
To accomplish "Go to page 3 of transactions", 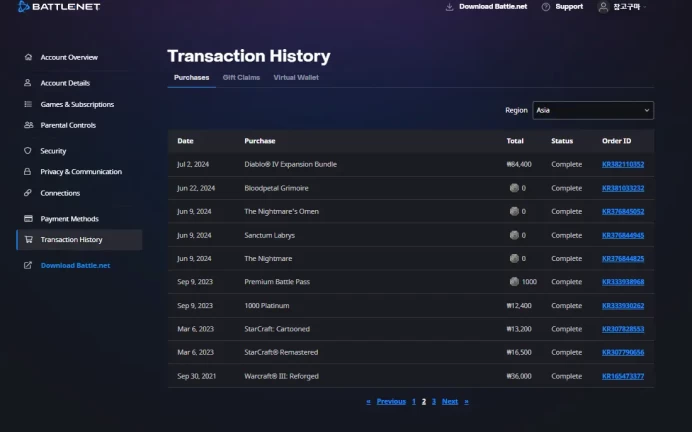I will click(434, 402).
